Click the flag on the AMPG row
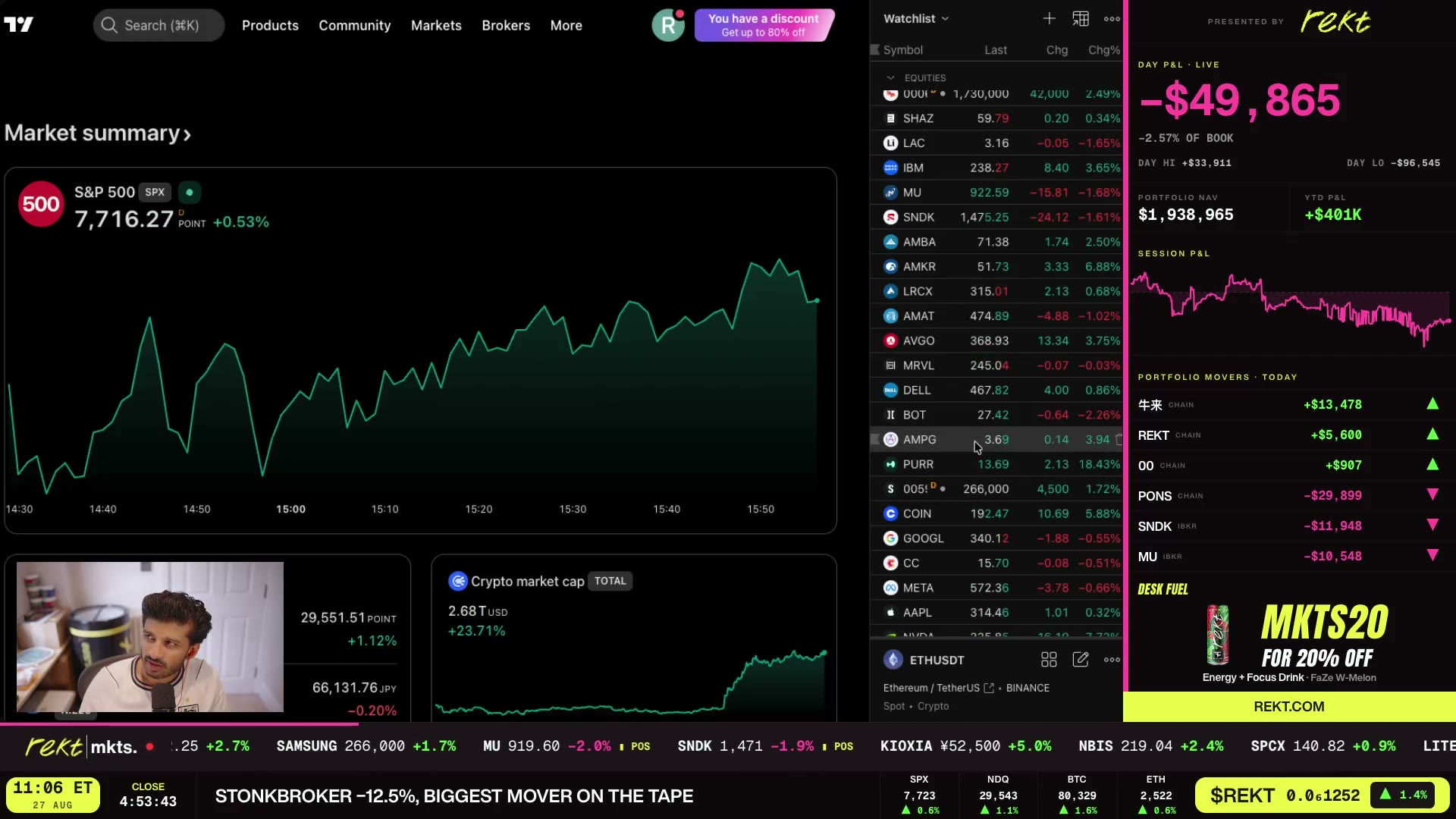Screen dimensions: 1456x819 [x=875, y=440]
